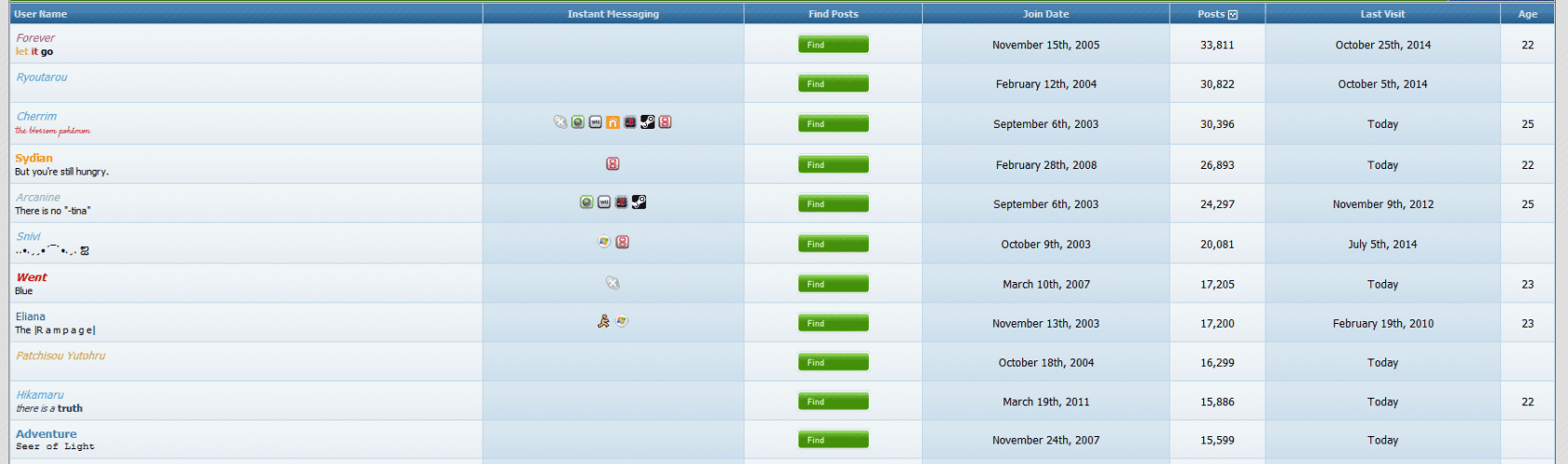1568x464 pixels.
Task: Open Forever's user profile
Action: [35, 38]
